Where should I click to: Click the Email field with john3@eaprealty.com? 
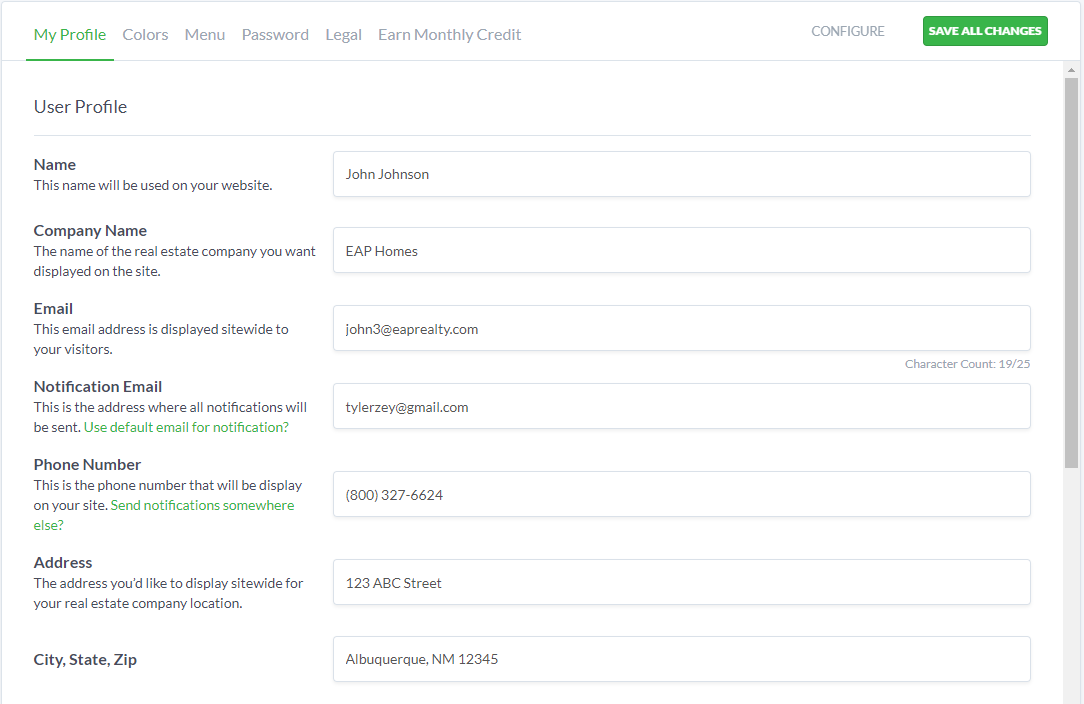tap(681, 328)
